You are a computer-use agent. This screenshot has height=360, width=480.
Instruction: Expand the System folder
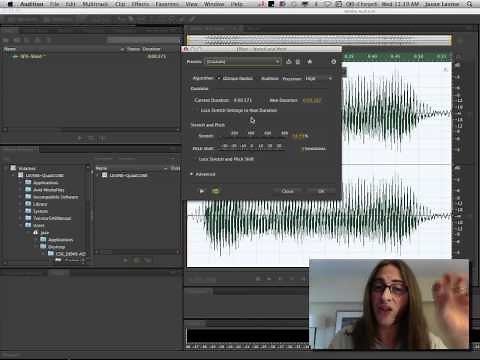[20, 211]
